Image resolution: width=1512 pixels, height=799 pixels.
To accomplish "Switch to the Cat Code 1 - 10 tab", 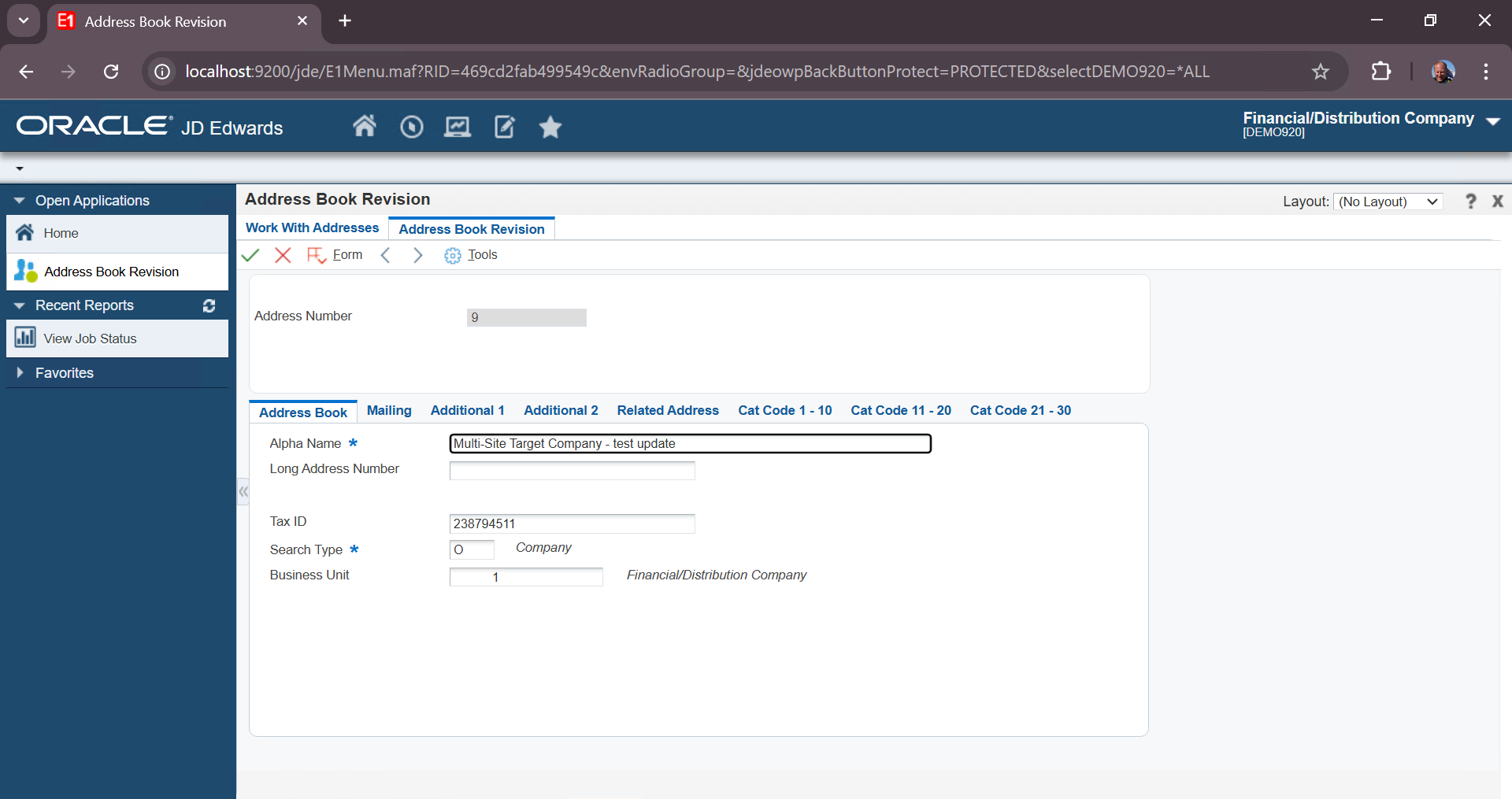I will tap(784, 411).
